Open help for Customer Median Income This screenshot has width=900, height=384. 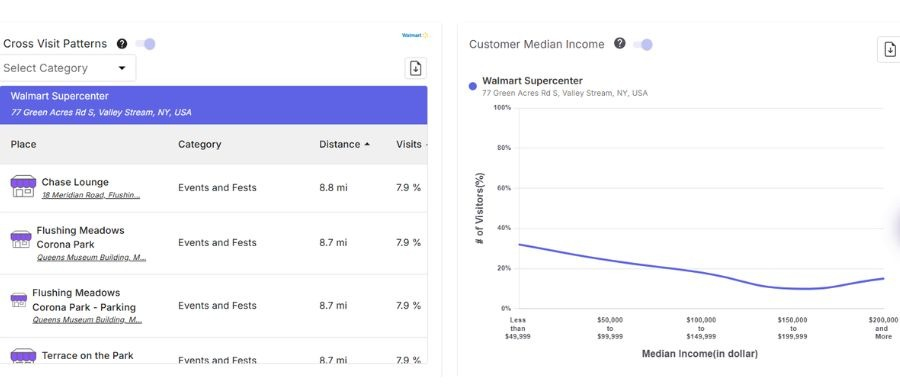click(619, 43)
